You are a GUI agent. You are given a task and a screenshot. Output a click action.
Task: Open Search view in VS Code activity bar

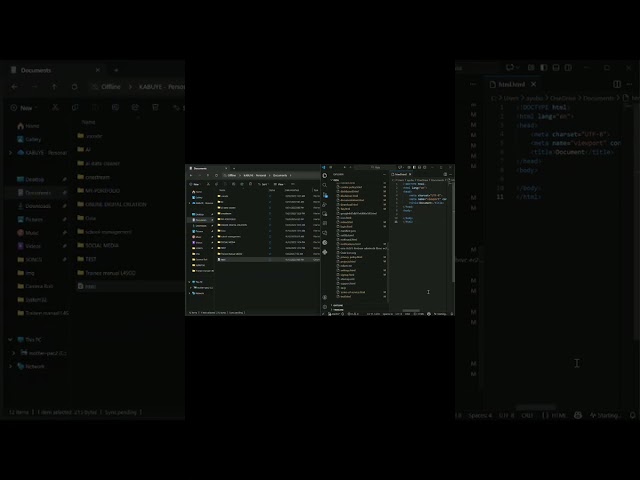pos(324,185)
